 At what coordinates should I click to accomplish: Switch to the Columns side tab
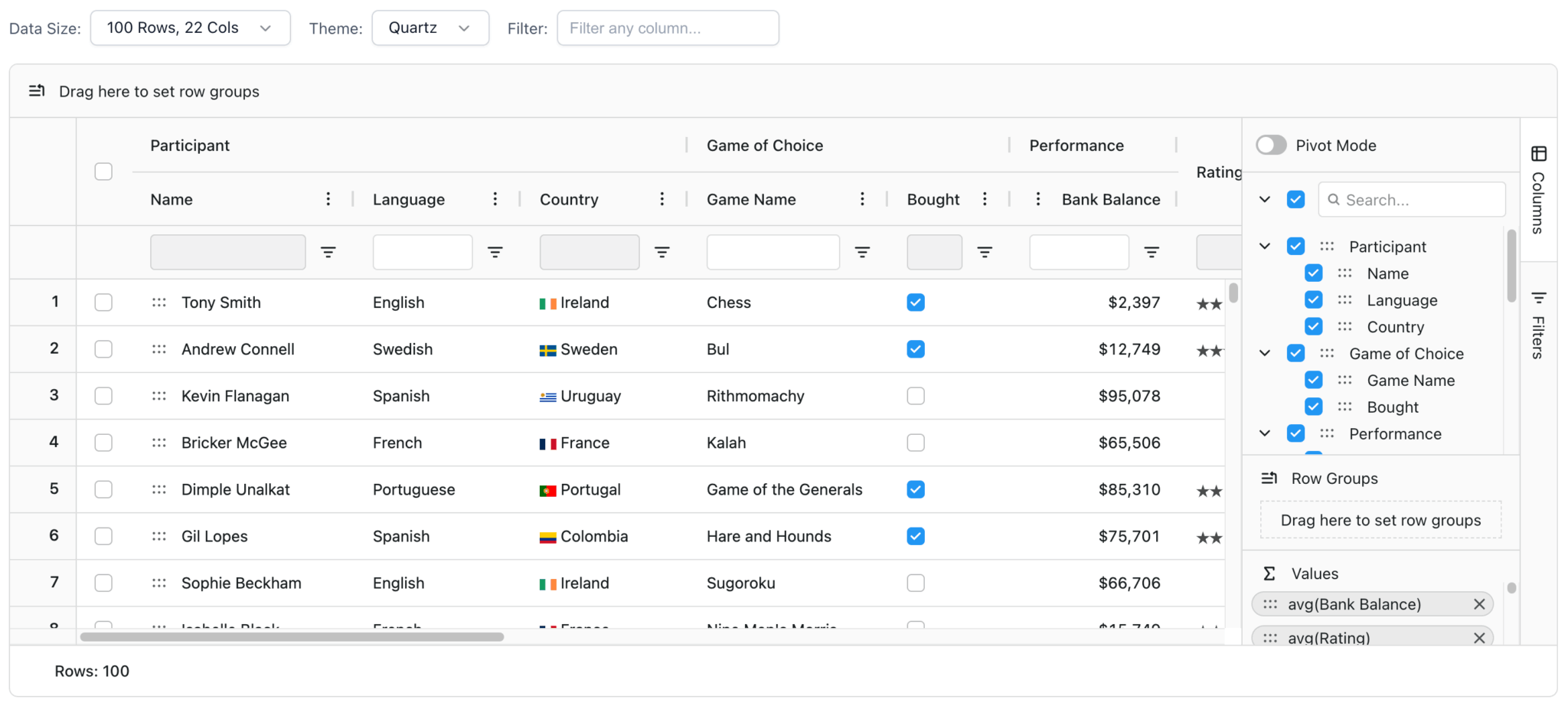pyautogui.click(x=1538, y=190)
